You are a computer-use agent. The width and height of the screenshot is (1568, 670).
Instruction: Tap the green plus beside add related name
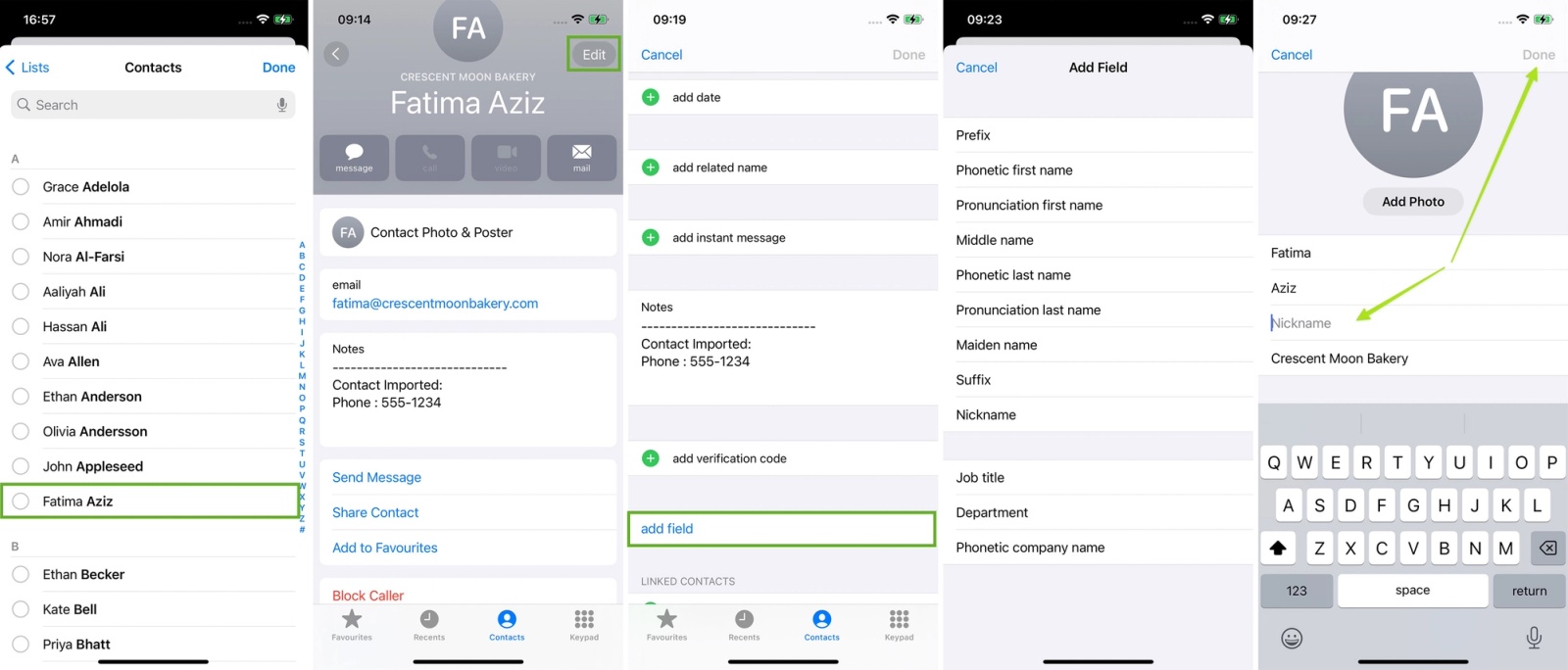(651, 167)
